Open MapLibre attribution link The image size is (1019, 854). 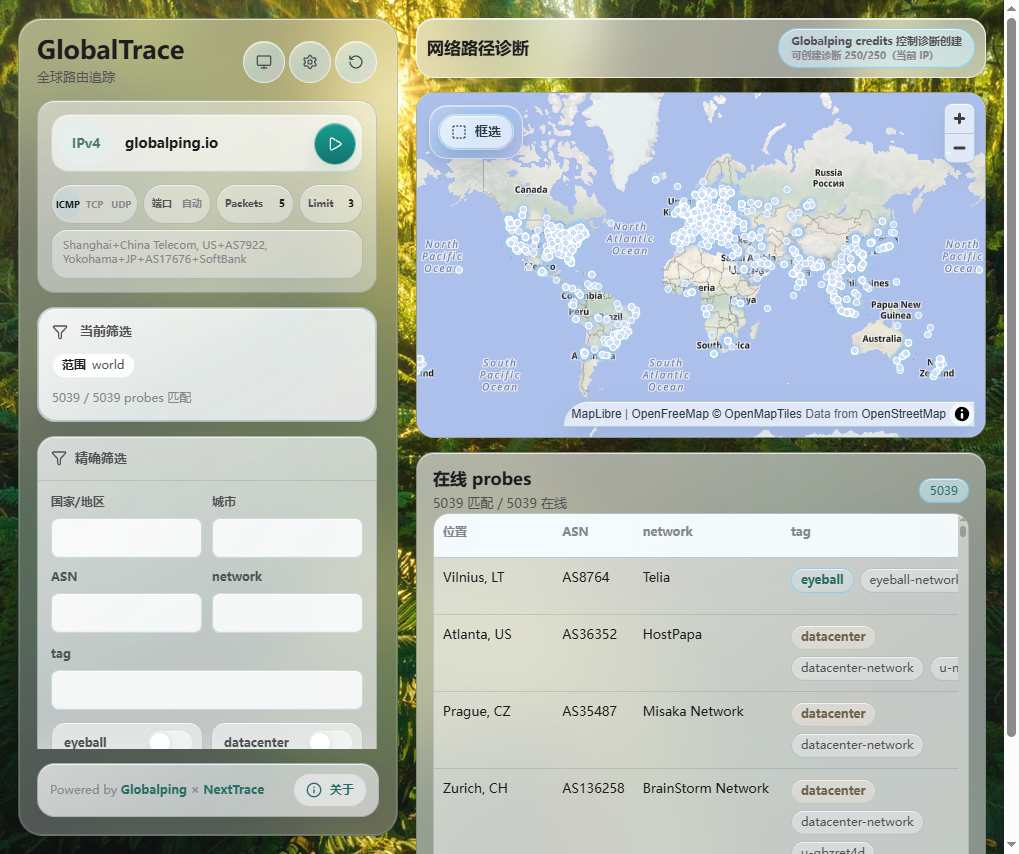pyautogui.click(x=596, y=414)
